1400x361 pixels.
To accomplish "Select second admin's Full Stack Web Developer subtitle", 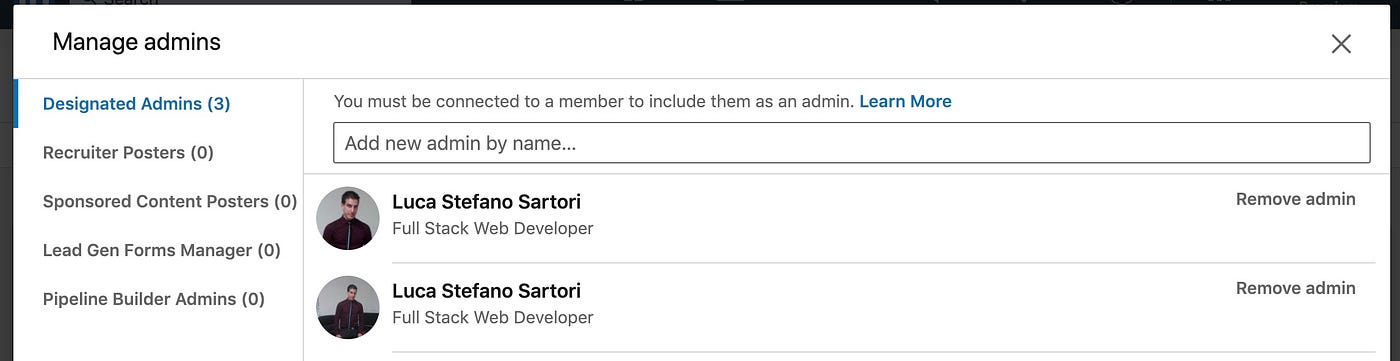I will pos(493,318).
